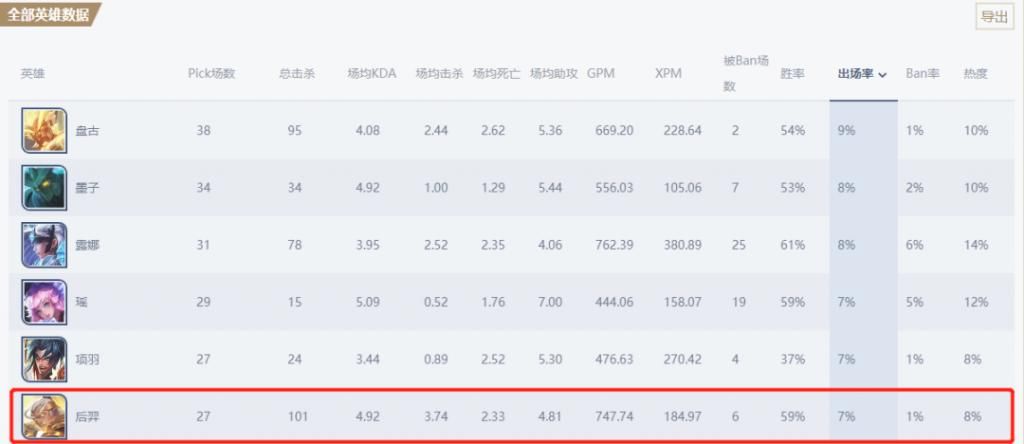Sort by 场均KDA column header
Image resolution: width=1024 pixels, height=444 pixels.
(372, 74)
